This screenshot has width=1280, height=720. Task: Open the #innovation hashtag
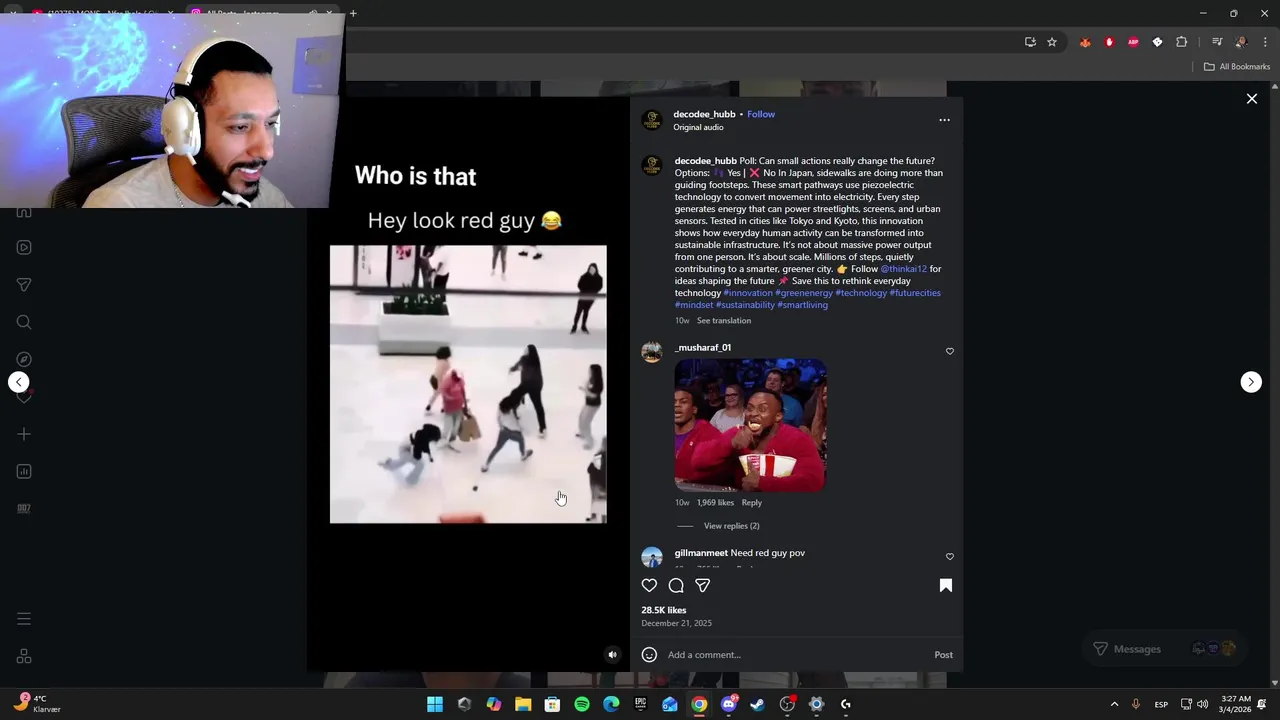coord(748,293)
